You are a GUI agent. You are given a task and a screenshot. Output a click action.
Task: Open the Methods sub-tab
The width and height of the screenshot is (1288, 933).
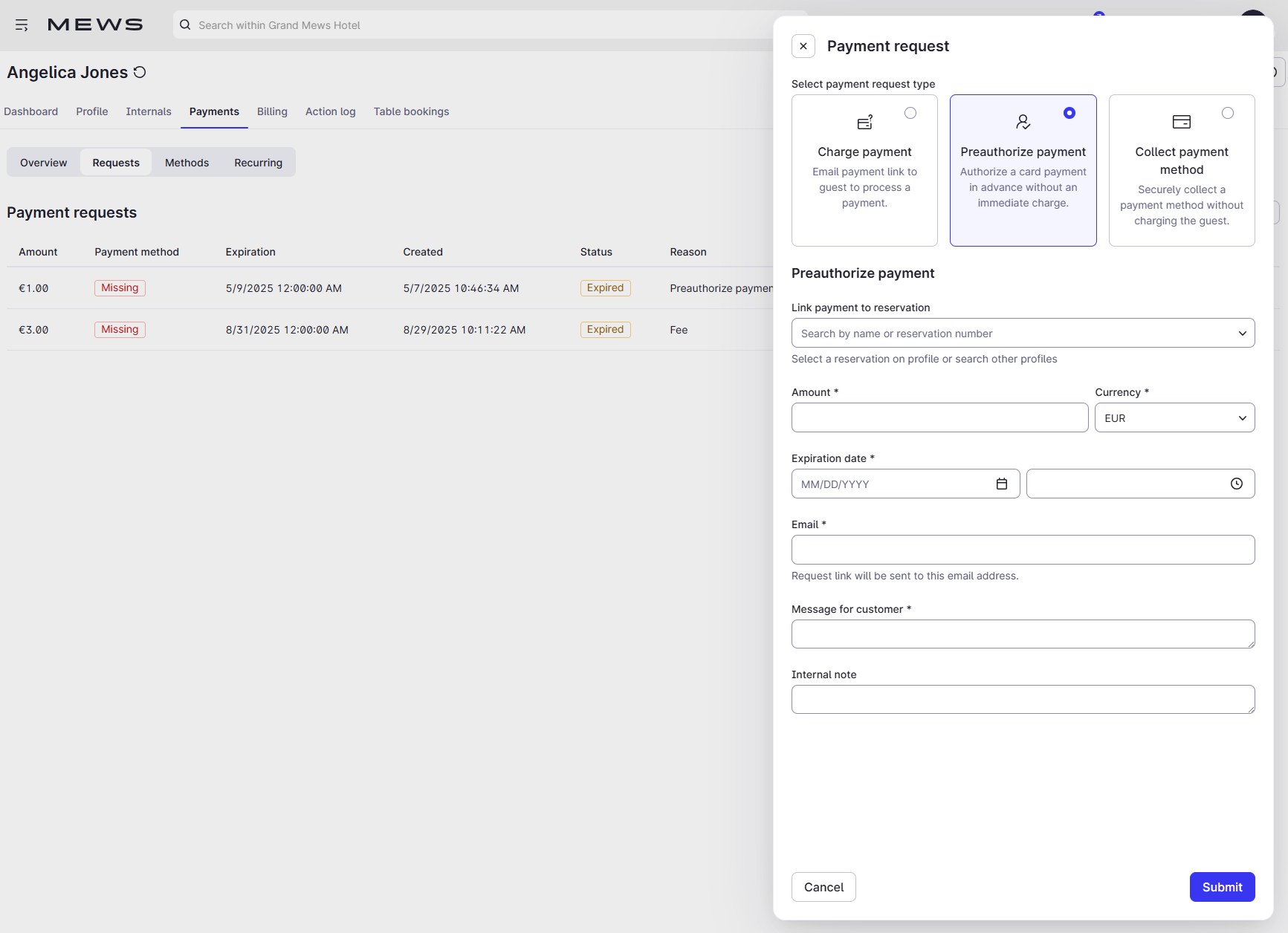[187, 162]
